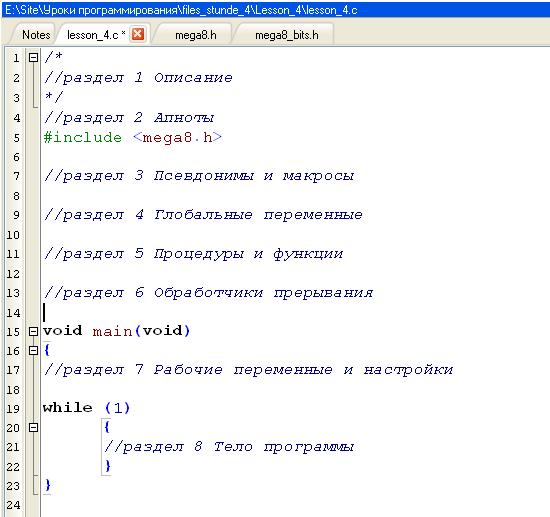Screen dimensions: 550x517
Task: Click comment 'раздел 8 Тело программы'
Action: [229, 446]
